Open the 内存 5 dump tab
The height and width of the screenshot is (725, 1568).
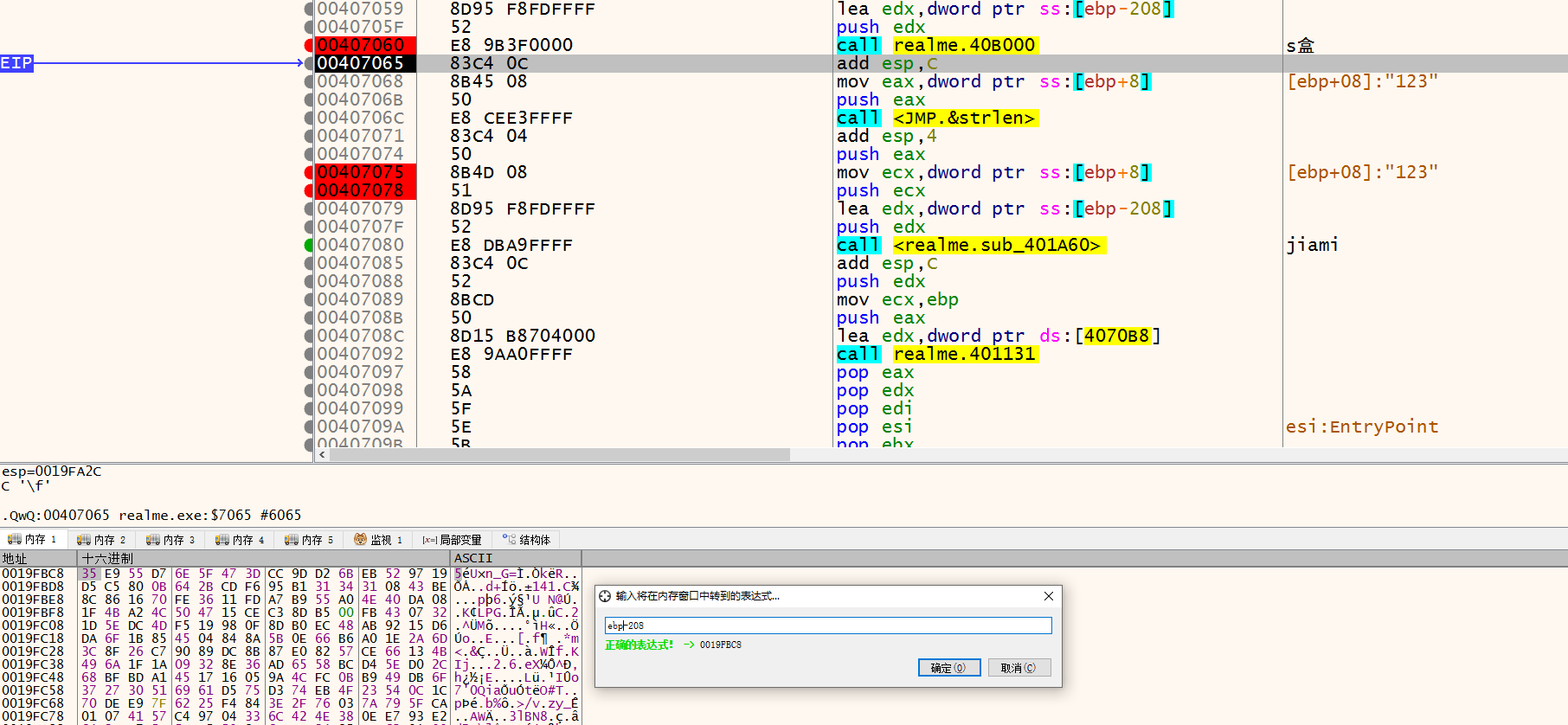point(310,540)
